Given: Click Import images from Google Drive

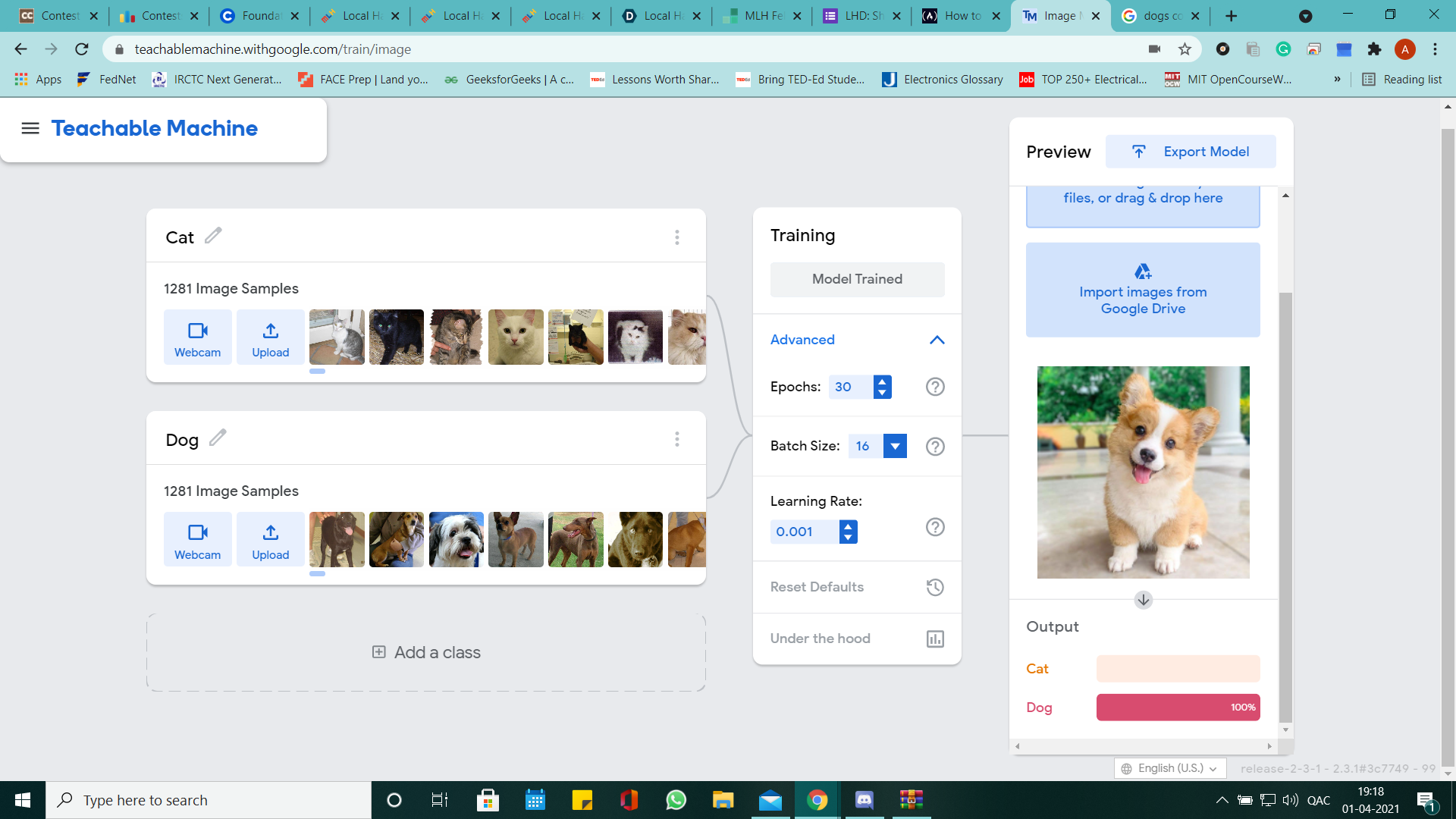Looking at the screenshot, I should pyautogui.click(x=1143, y=290).
